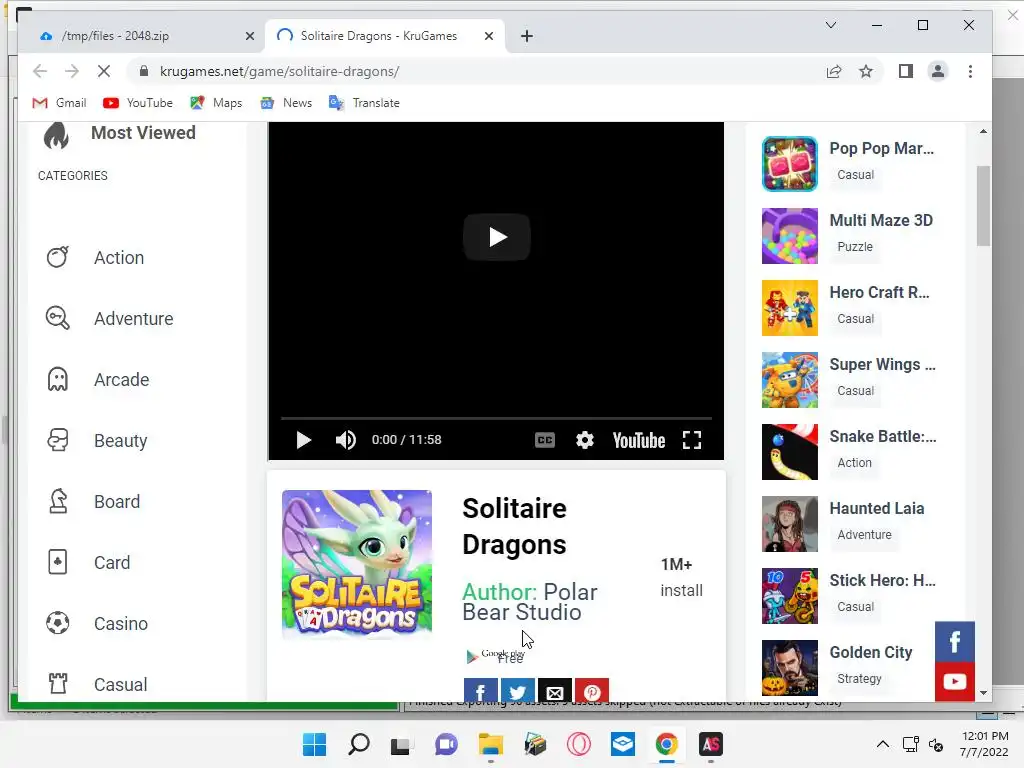Open the Stick Hero thumbnail
The image size is (1024, 768).
[x=790, y=596]
